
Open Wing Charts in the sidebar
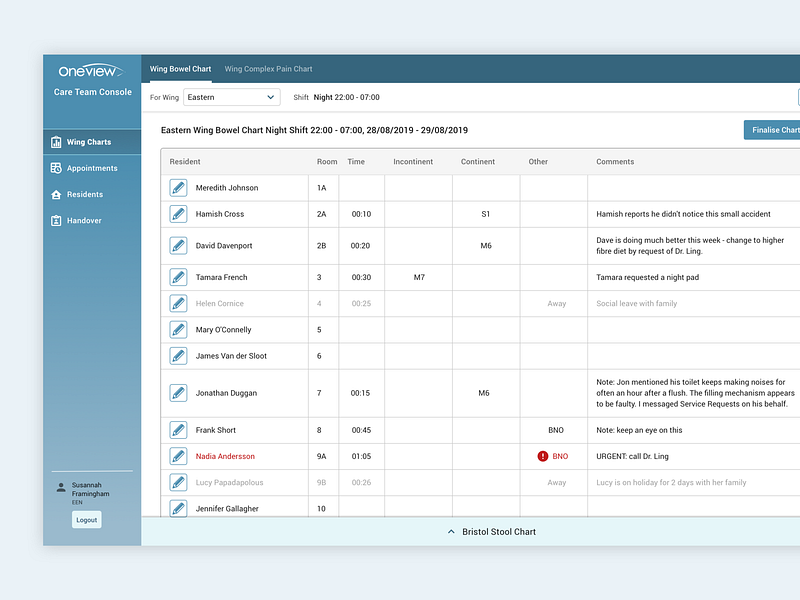(x=92, y=142)
